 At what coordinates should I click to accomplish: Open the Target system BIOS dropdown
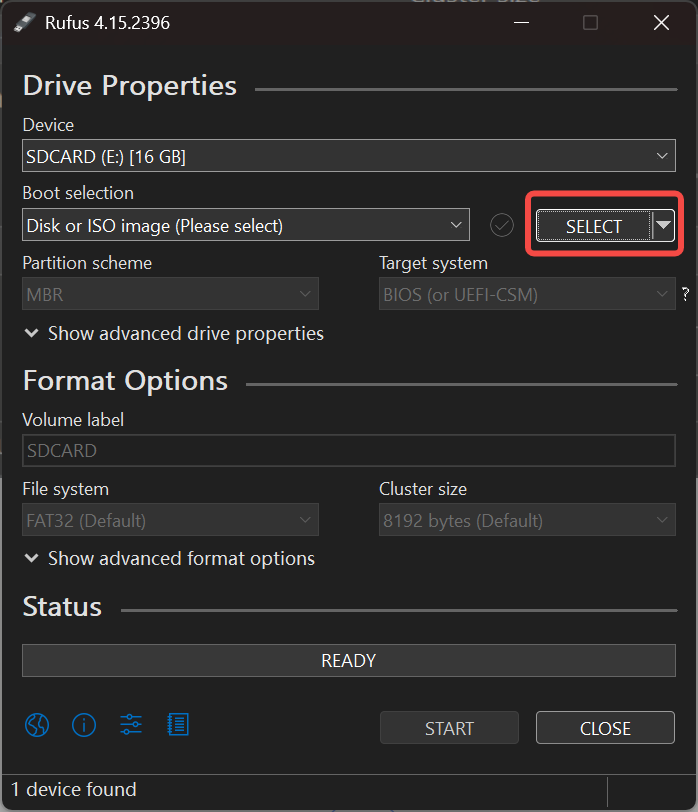[527, 294]
